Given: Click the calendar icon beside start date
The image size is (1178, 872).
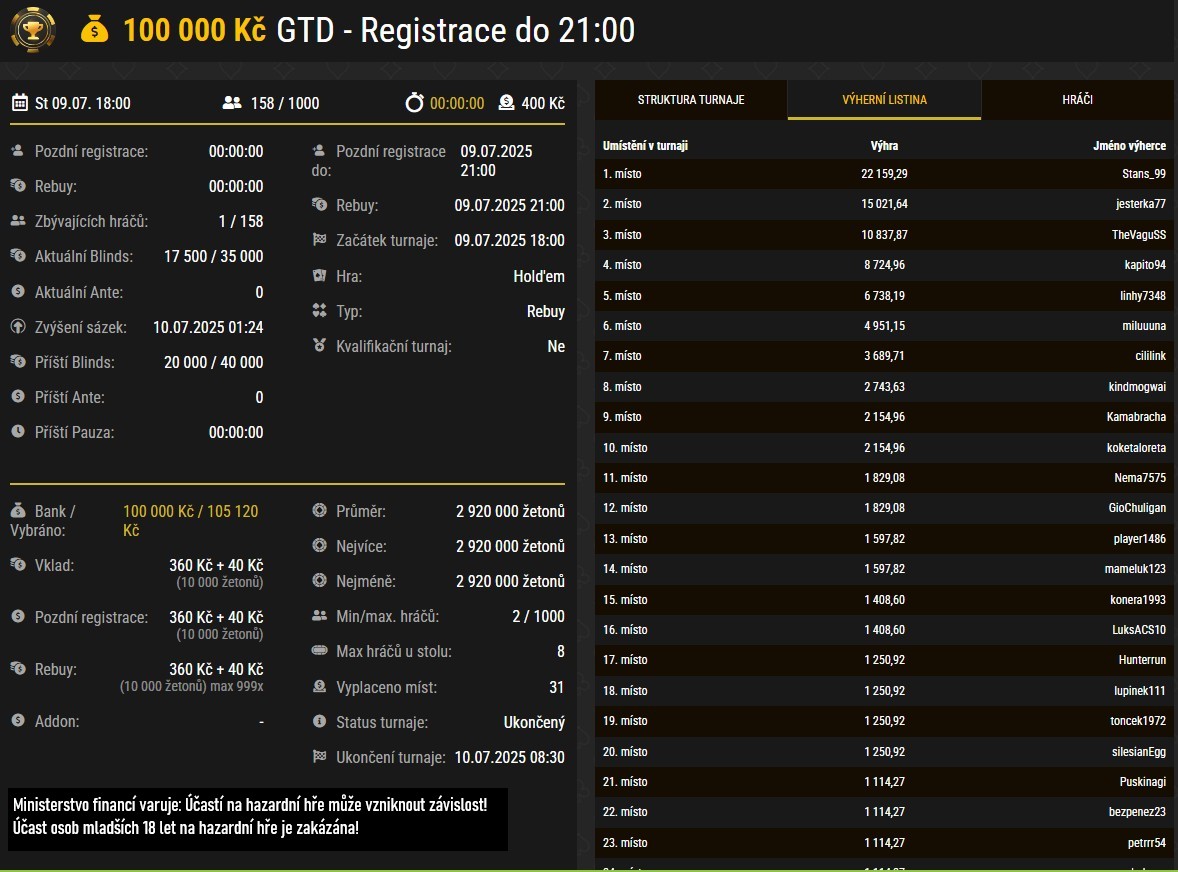Looking at the screenshot, I should pyautogui.click(x=19, y=102).
